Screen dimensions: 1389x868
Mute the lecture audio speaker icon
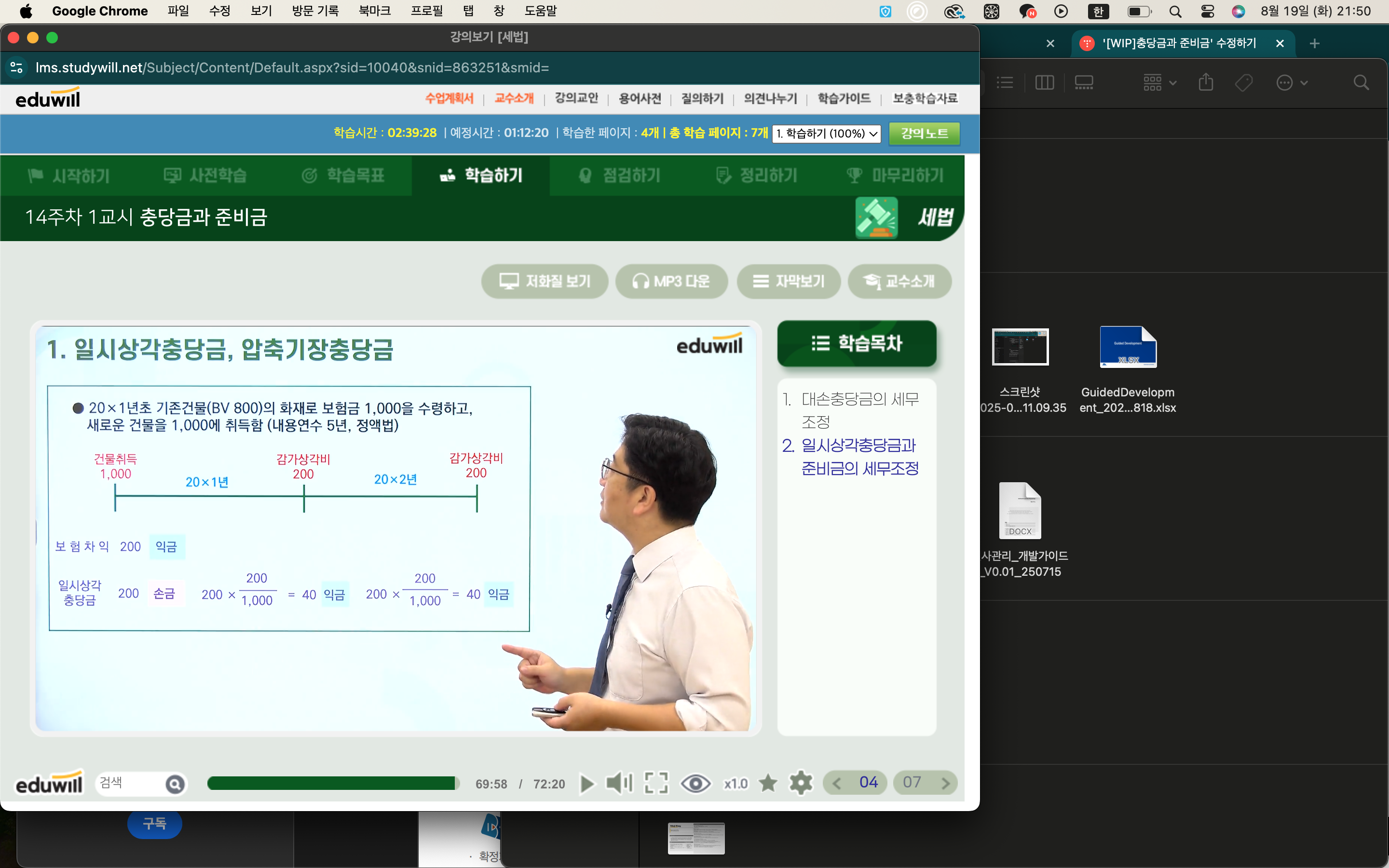tap(619, 783)
